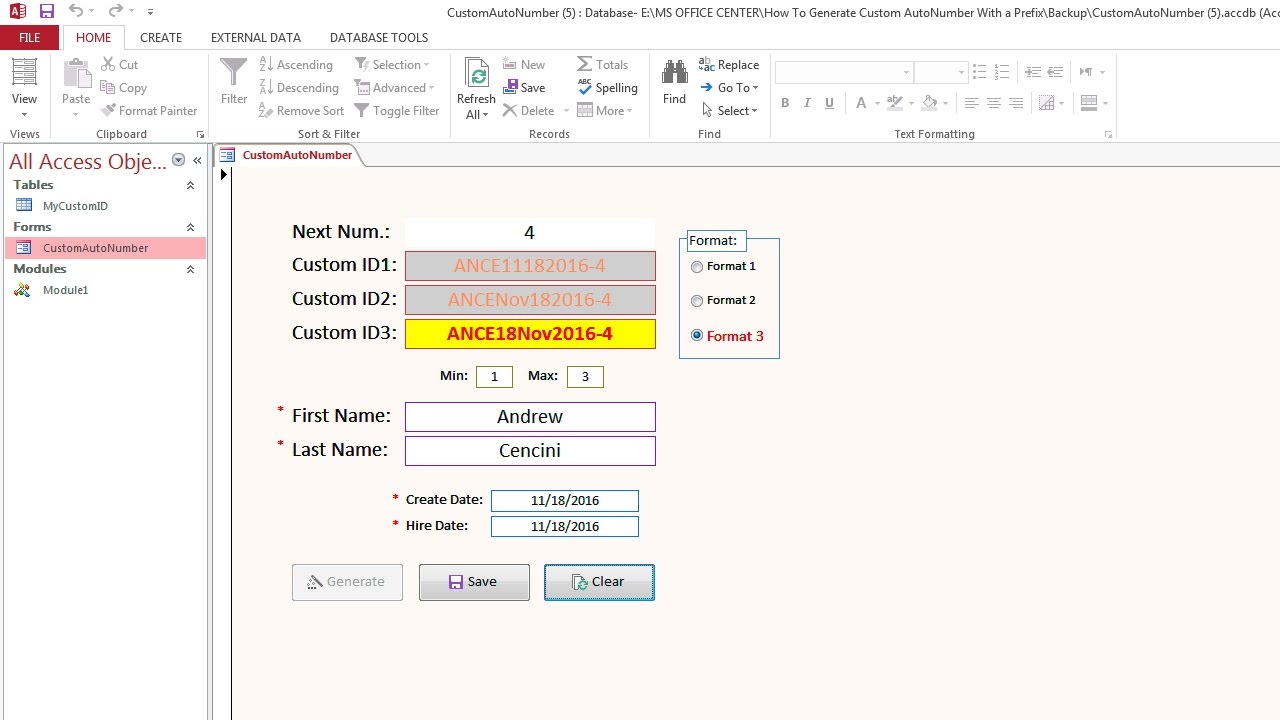Open the text highlight color picker
Viewport: 1280px width, 720px height.
(x=899, y=103)
